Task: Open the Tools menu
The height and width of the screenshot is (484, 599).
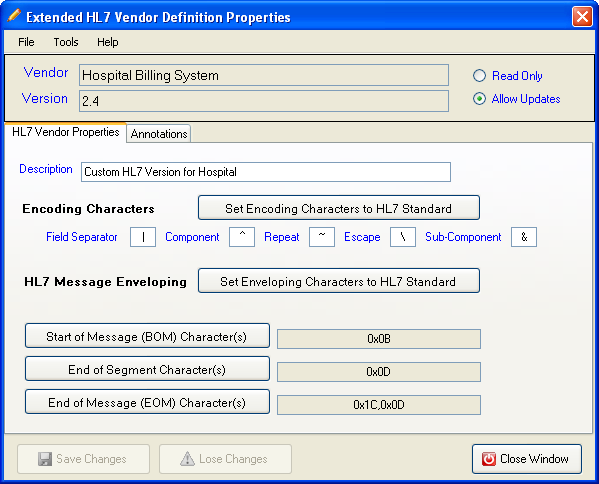Action: (x=66, y=42)
